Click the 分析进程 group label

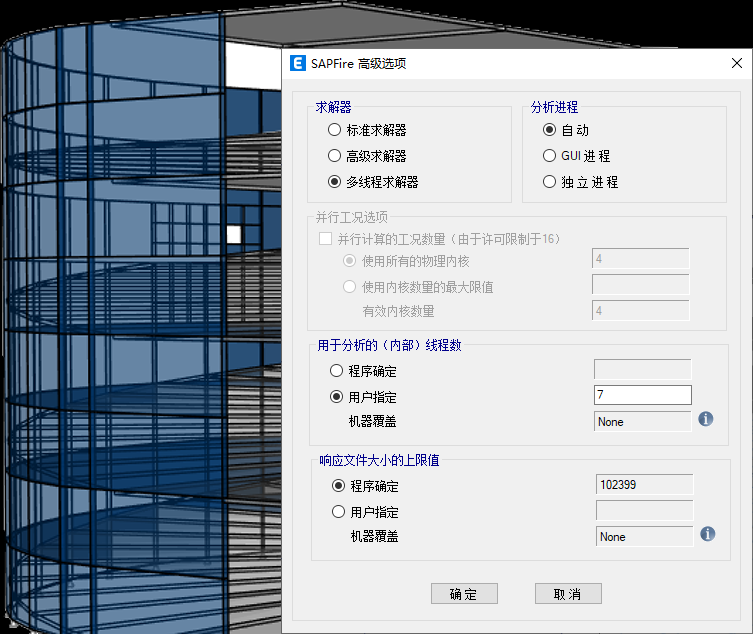coord(554,107)
